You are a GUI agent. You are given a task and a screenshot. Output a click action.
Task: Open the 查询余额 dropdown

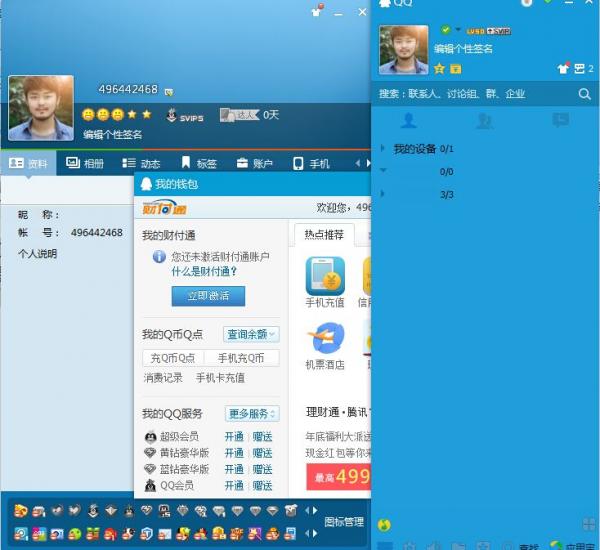point(251,334)
